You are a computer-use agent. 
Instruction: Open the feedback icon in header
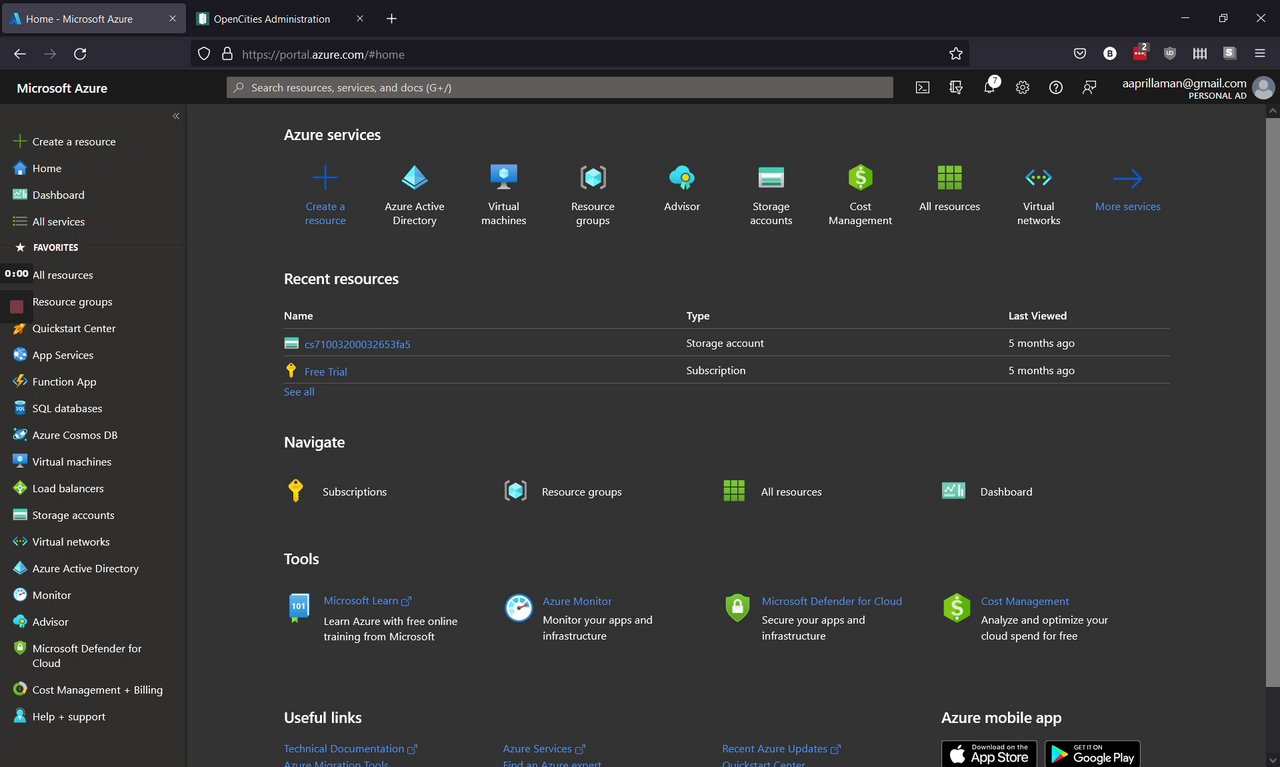(1089, 88)
